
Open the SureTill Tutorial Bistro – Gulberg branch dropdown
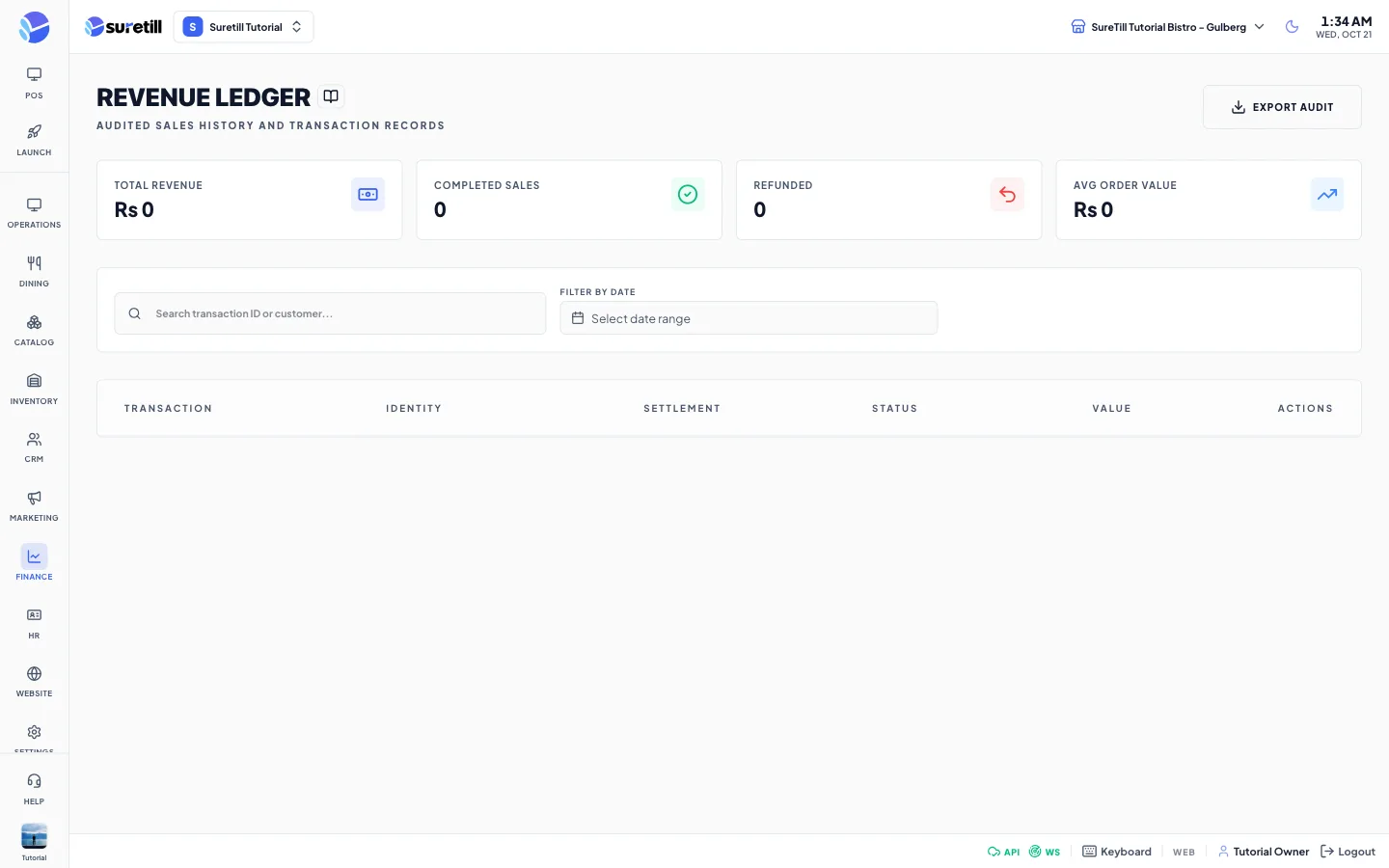[1168, 27]
